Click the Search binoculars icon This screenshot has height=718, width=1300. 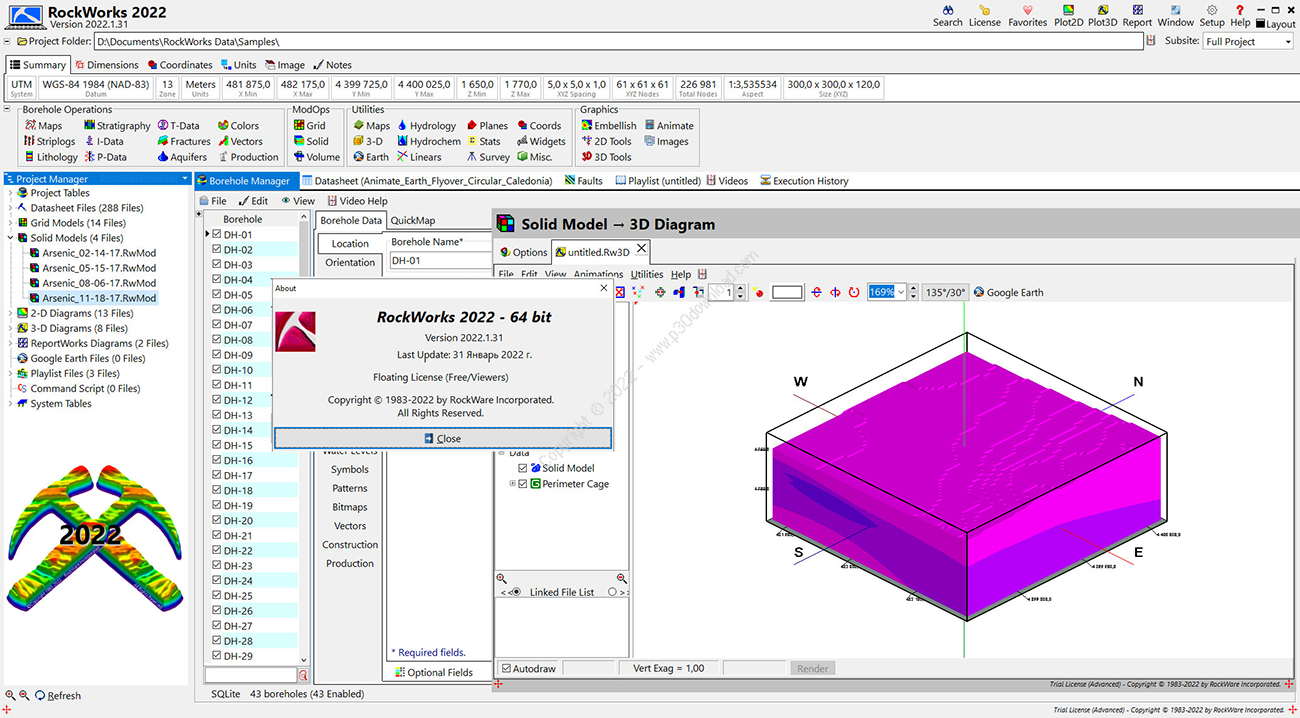947,10
